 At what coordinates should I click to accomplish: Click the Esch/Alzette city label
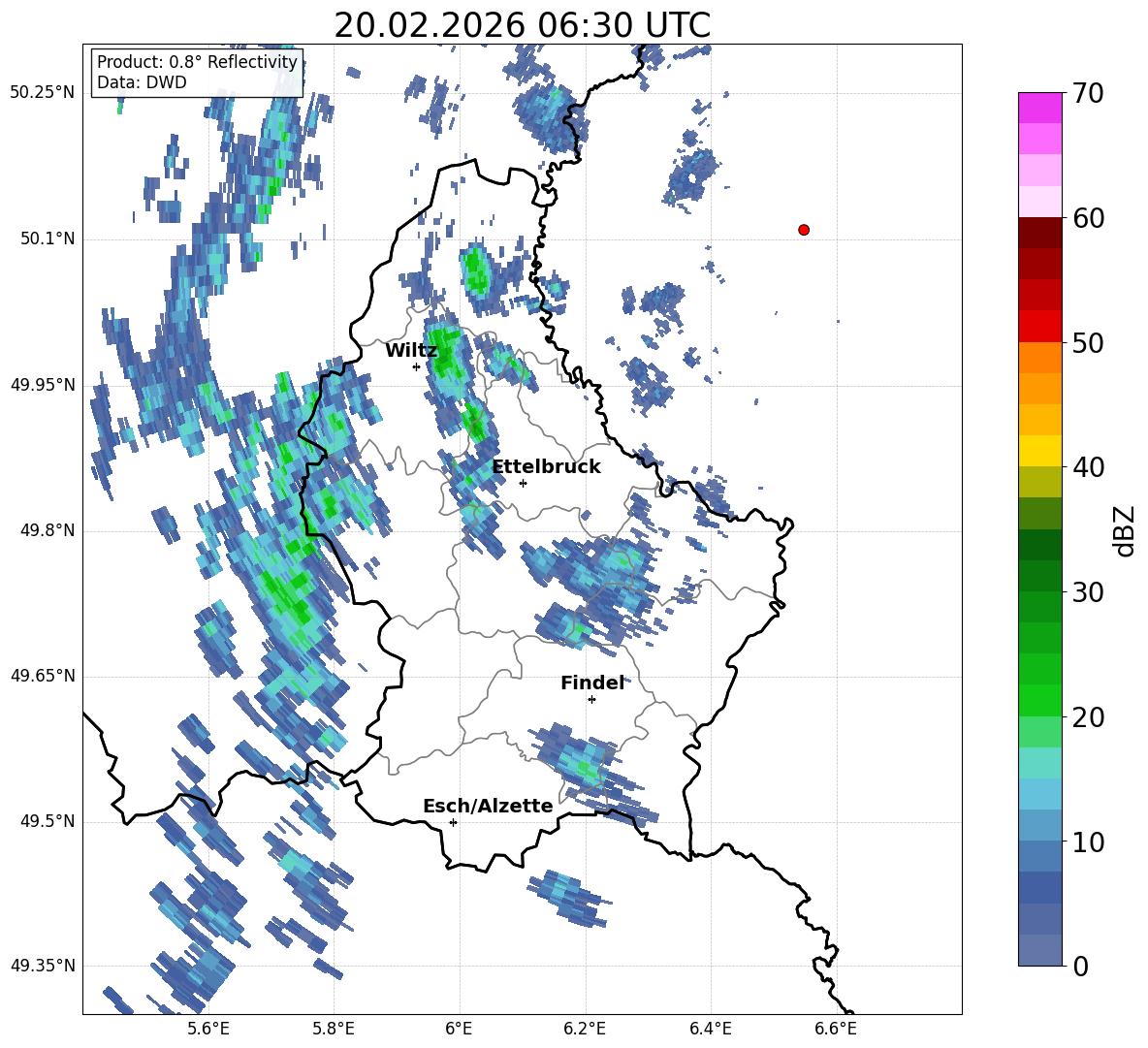pos(488,806)
